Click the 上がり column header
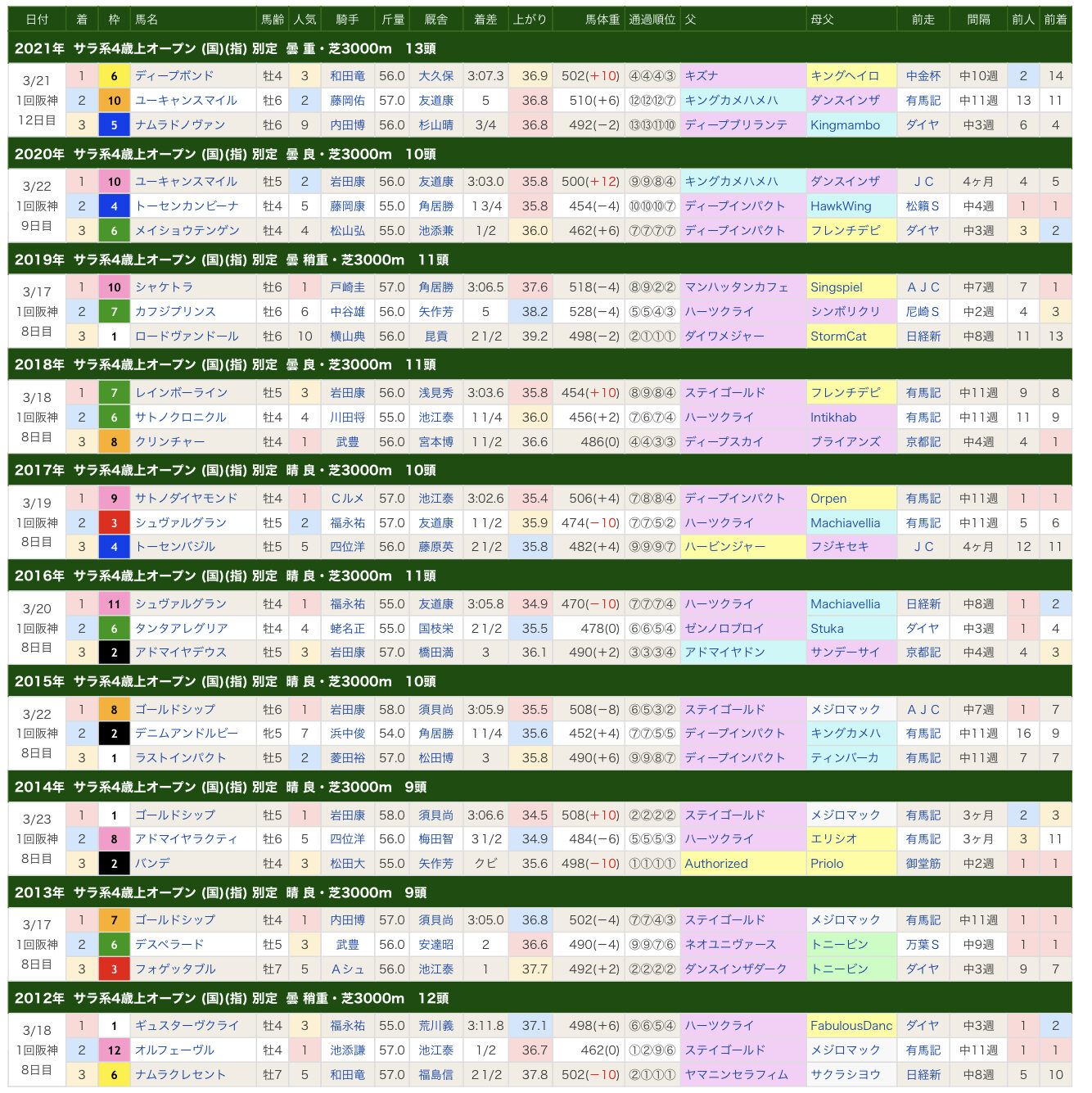The image size is (1092, 1093). pos(530,20)
